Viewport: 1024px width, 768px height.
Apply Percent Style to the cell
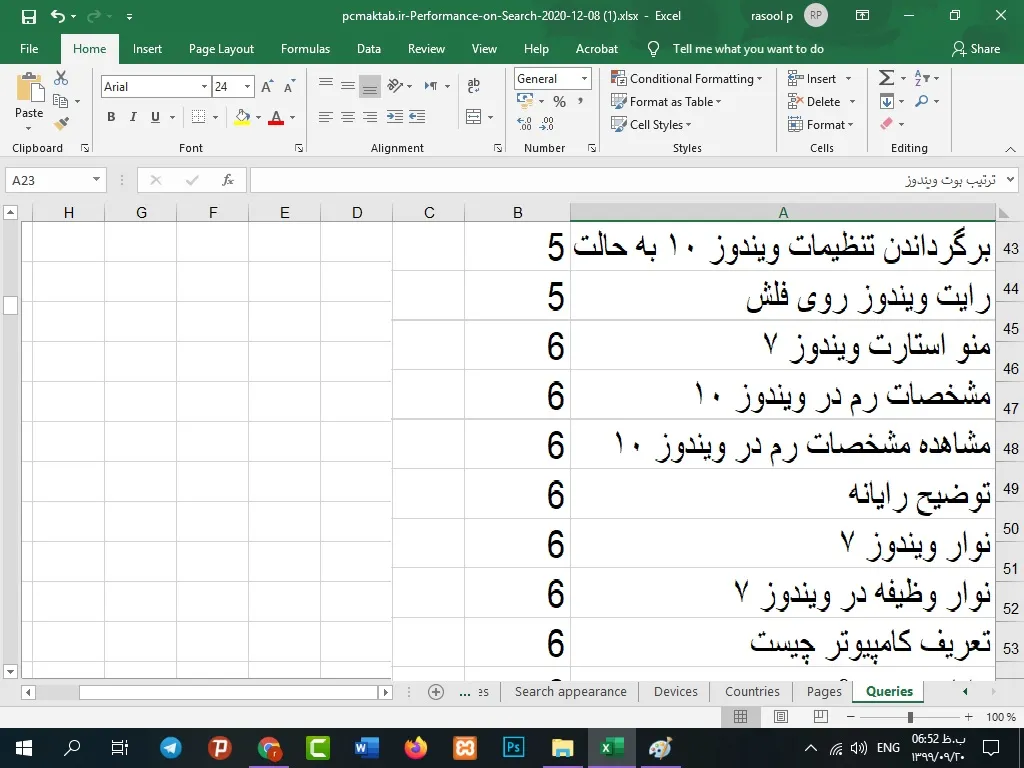[x=559, y=102]
